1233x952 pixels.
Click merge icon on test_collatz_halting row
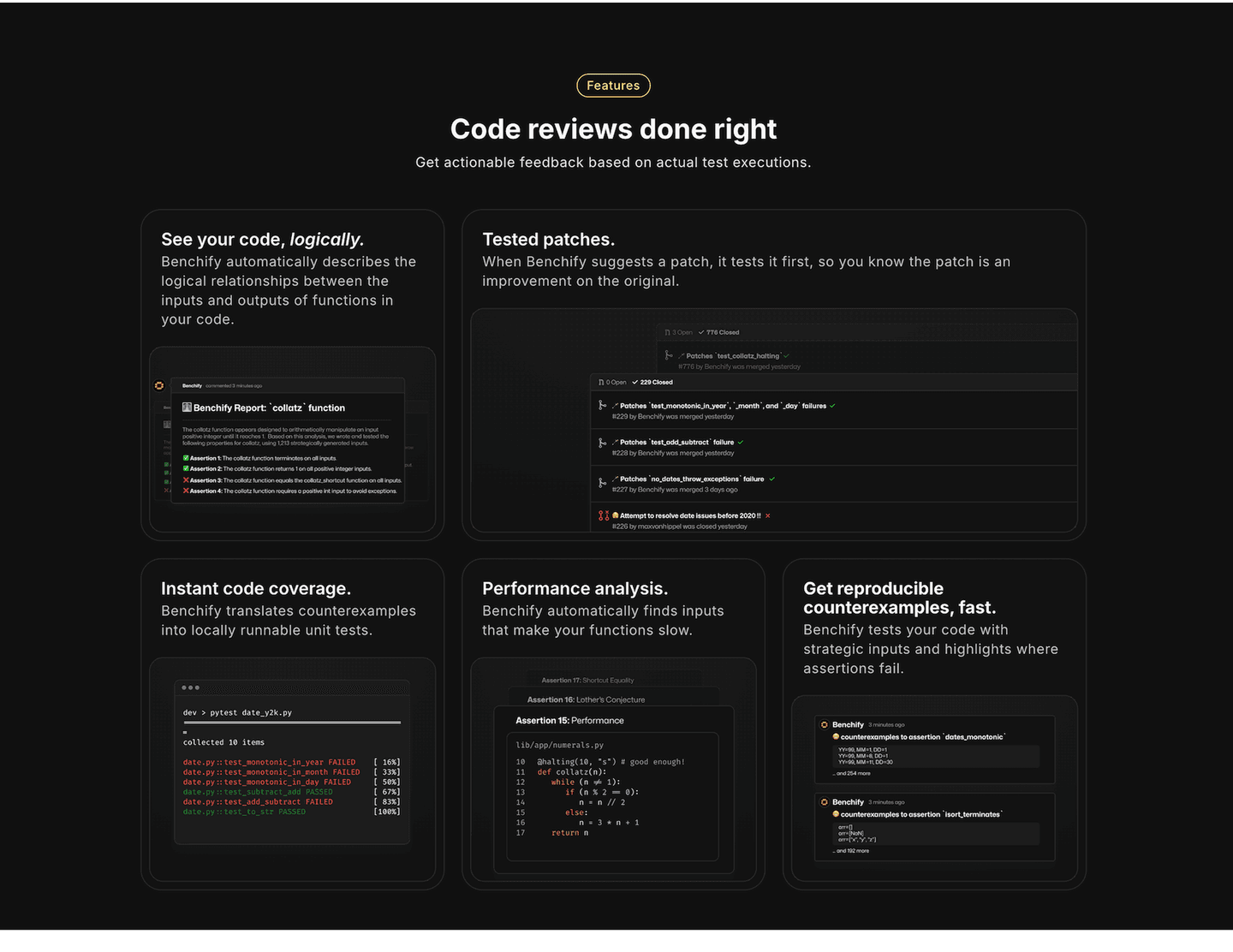click(669, 355)
